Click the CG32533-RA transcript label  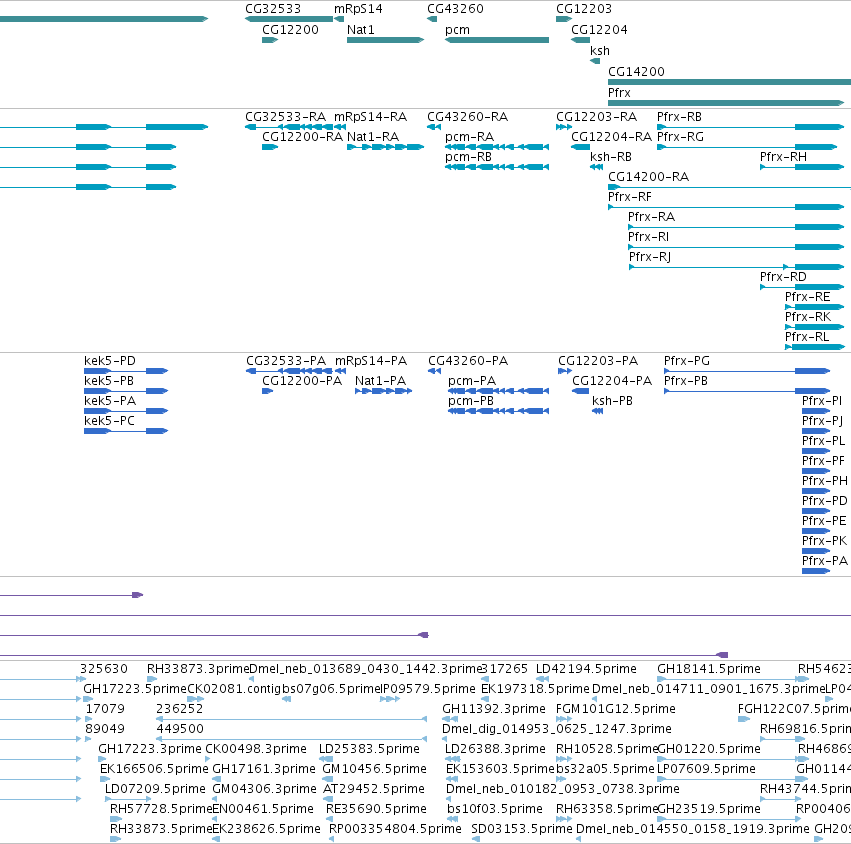285,117
